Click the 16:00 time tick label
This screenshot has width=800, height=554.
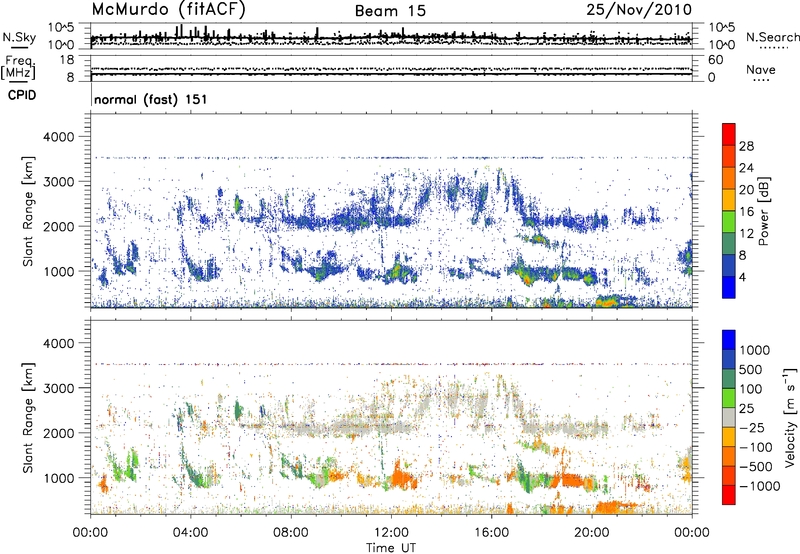[x=491, y=533]
